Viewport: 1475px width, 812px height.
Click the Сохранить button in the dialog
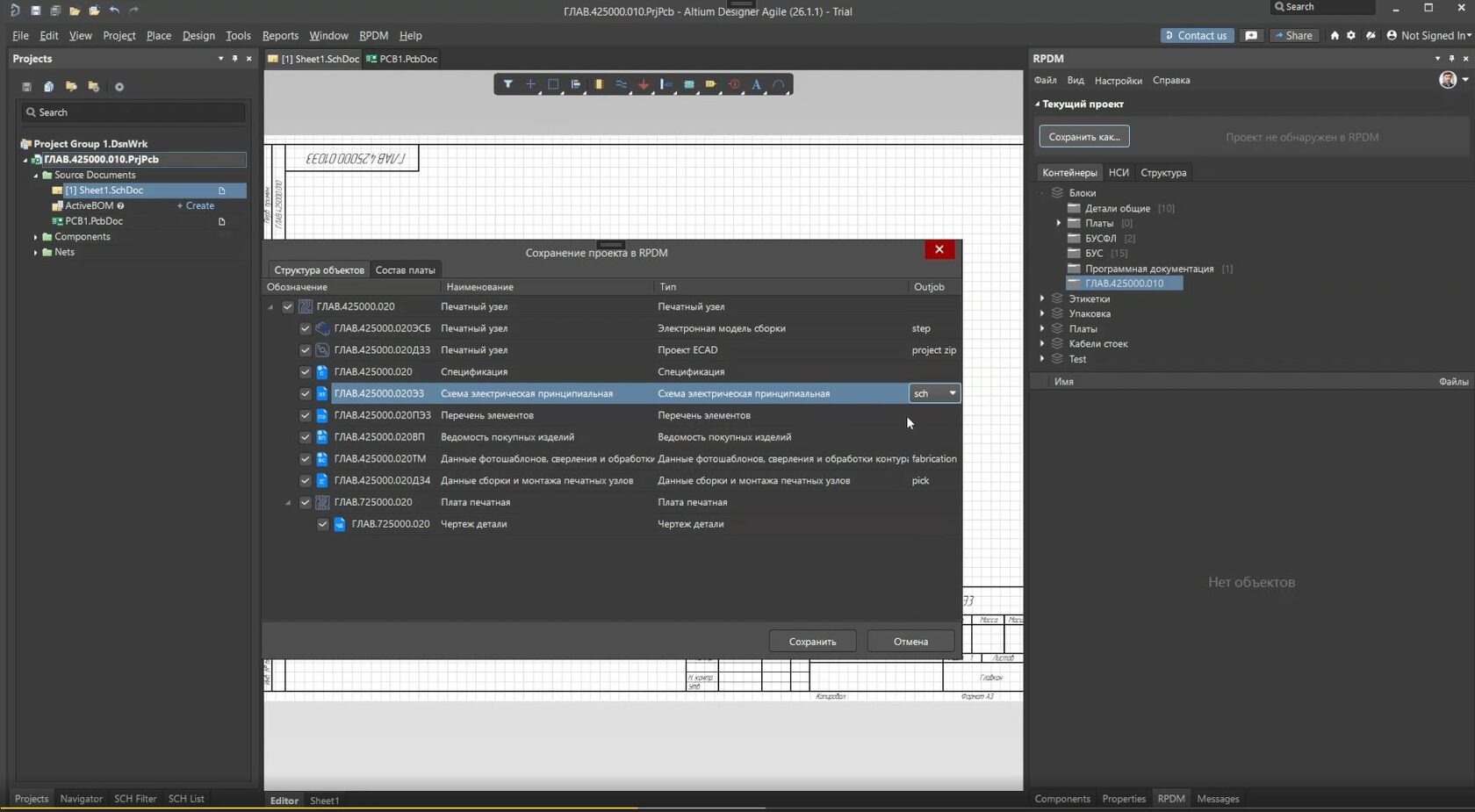point(812,642)
